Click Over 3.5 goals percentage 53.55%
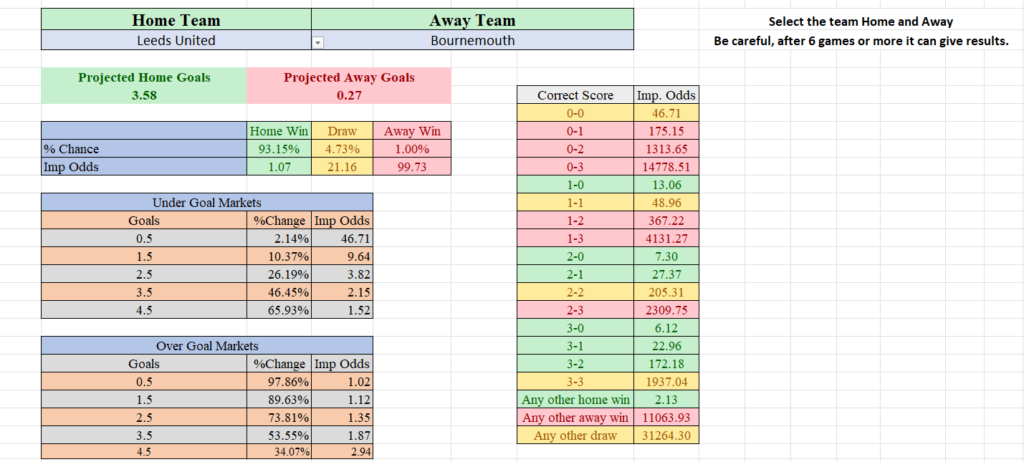 click(280, 435)
